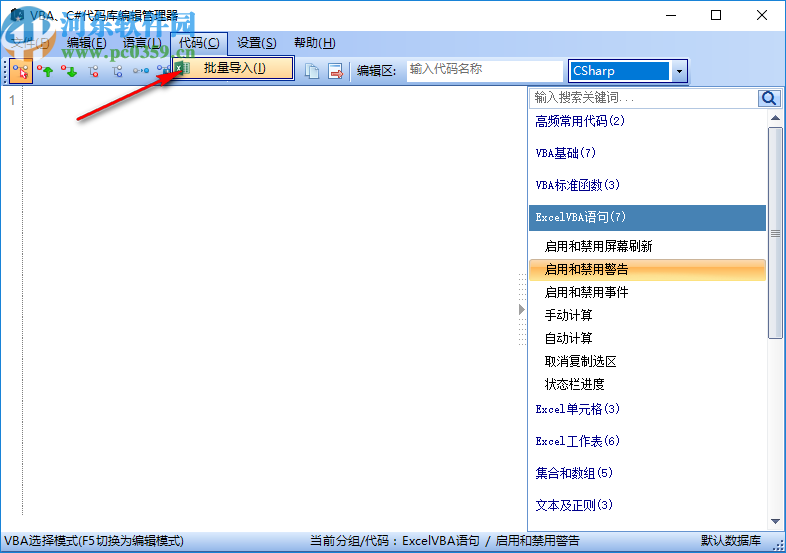Viewport: 786px width, 553px height.
Task: Click the 当前分组/代码 status bar text
Action: [444, 541]
